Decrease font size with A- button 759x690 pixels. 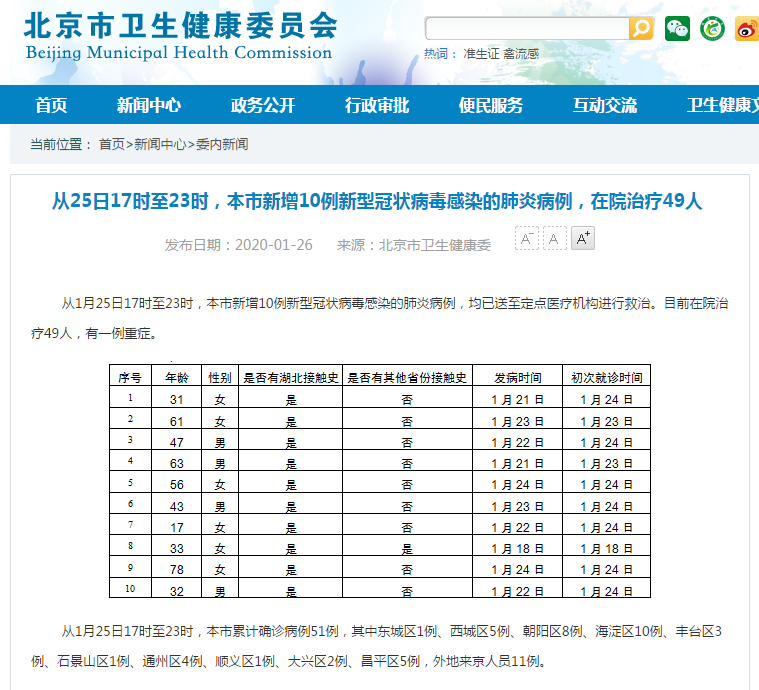click(527, 238)
